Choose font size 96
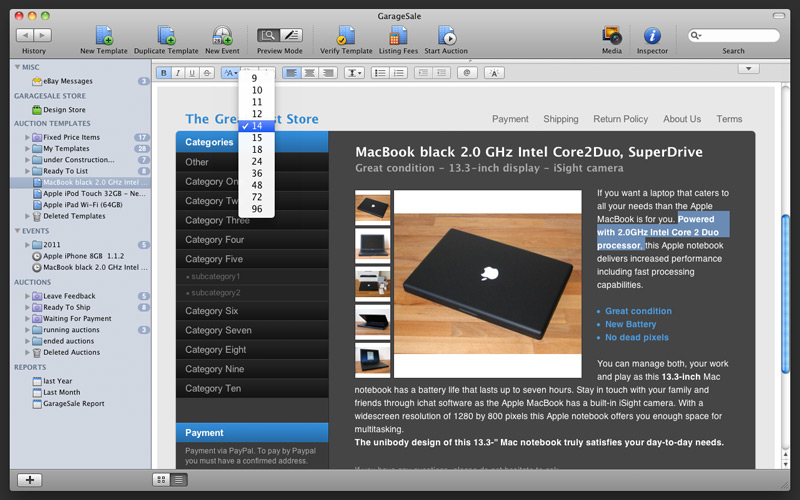The height and width of the screenshot is (500, 800). click(257, 209)
